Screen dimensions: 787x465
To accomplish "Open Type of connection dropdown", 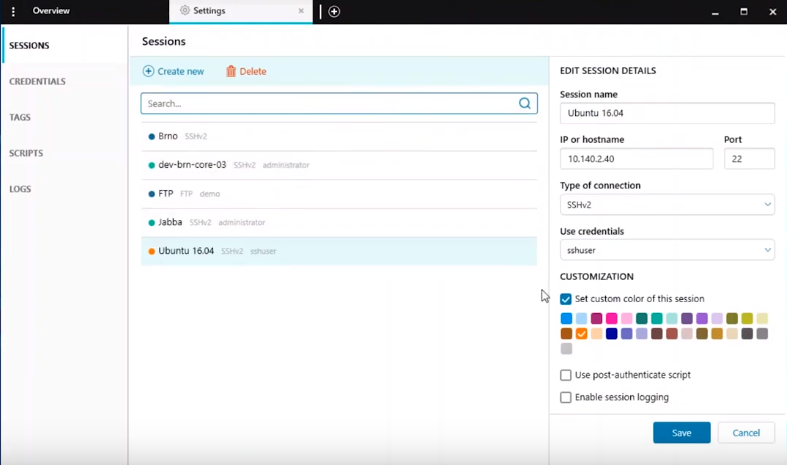I will [667, 204].
